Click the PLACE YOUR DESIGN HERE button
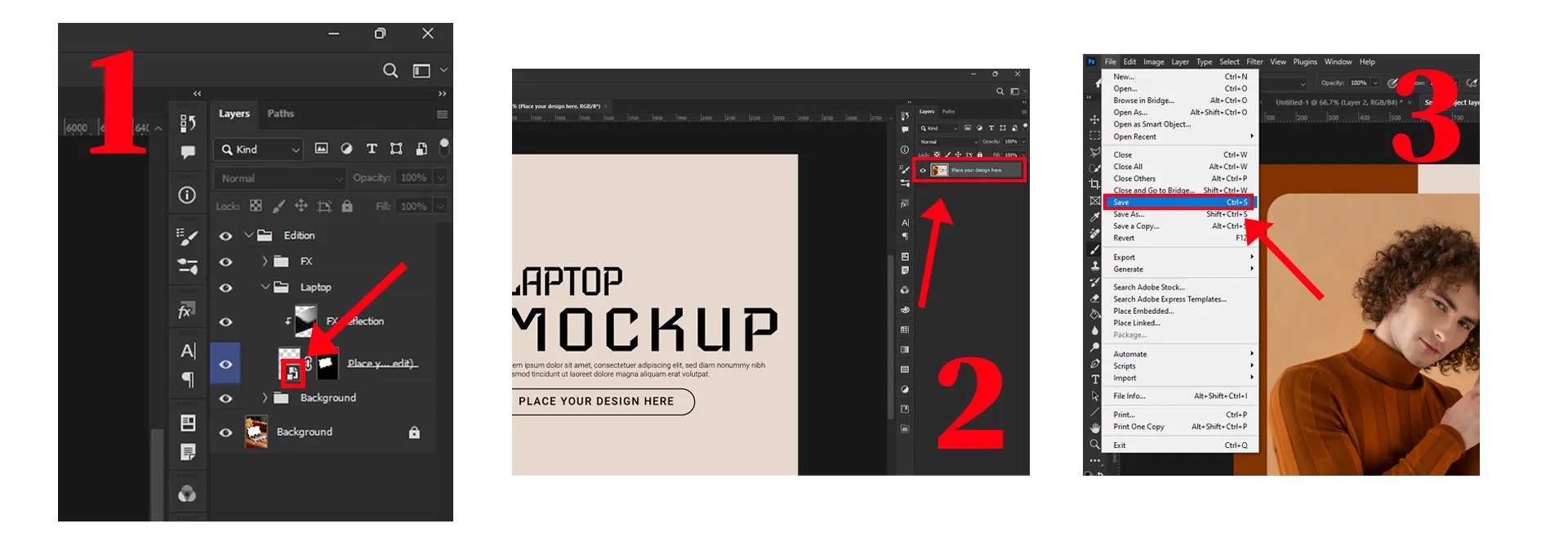1568x555 pixels. [x=597, y=401]
